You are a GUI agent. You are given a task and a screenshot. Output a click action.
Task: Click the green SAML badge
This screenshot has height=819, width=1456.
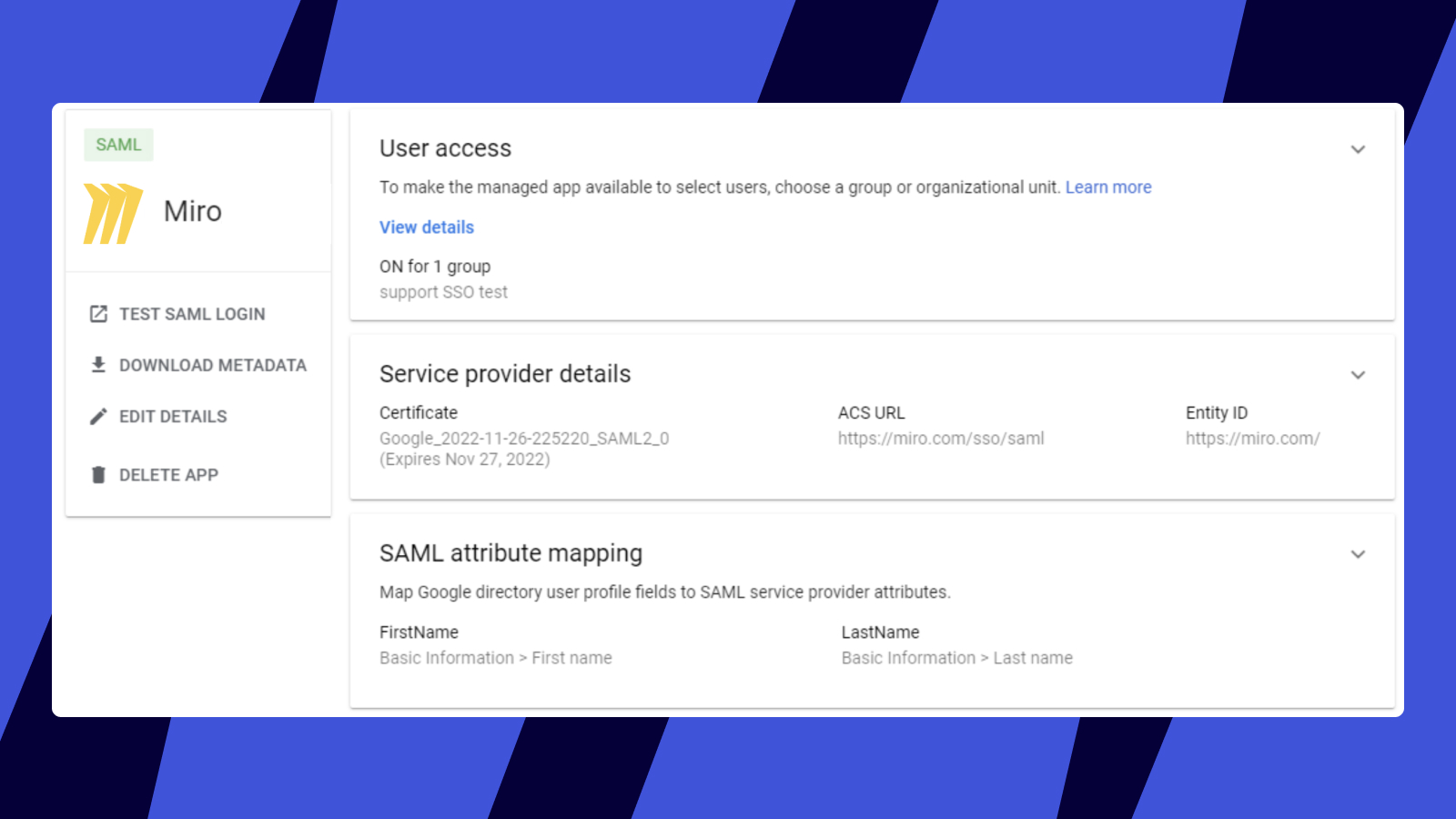(118, 145)
